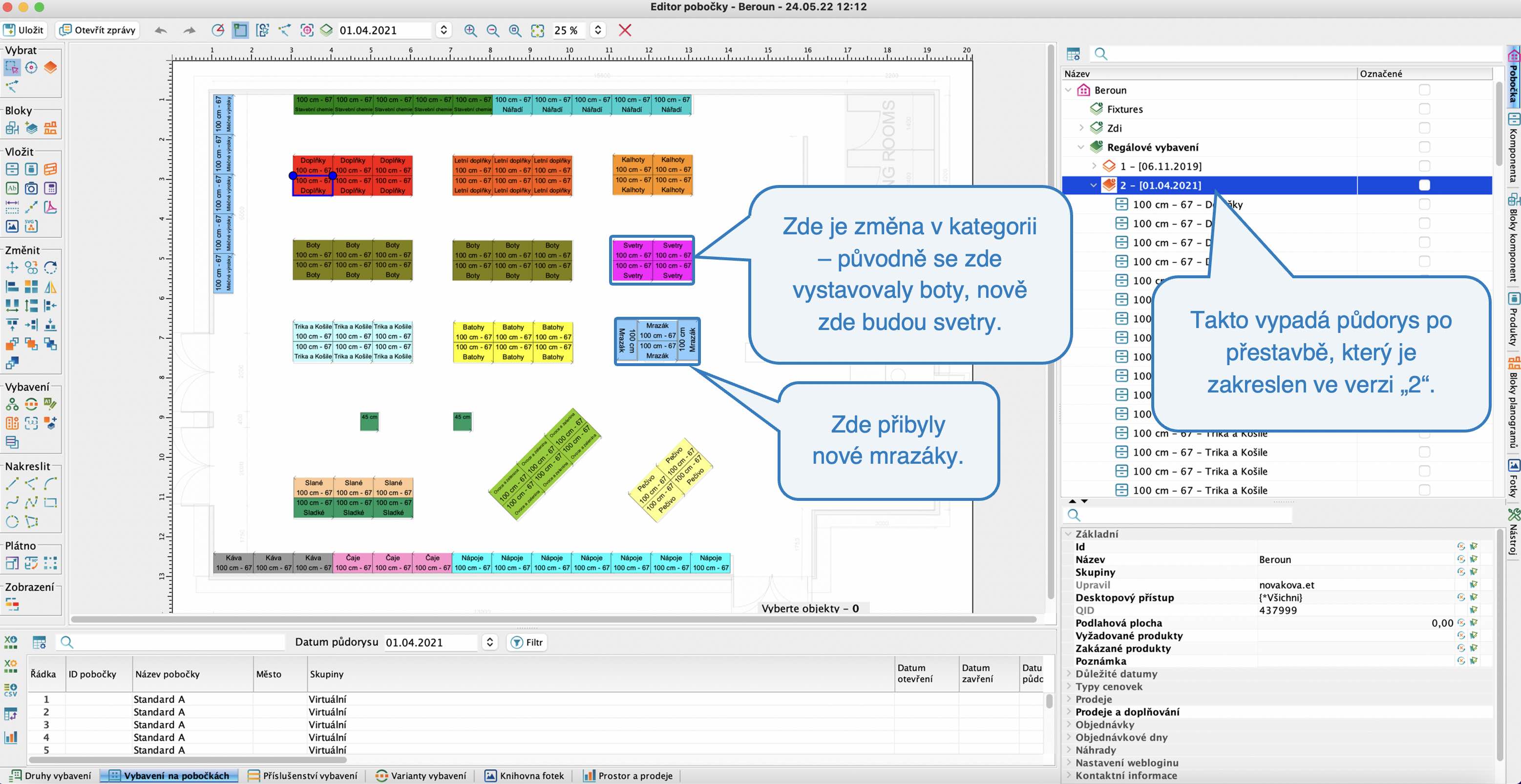This screenshot has width=1521, height=784.
Task: Click the PDF insert icon in Vložit
Action: click(50, 207)
